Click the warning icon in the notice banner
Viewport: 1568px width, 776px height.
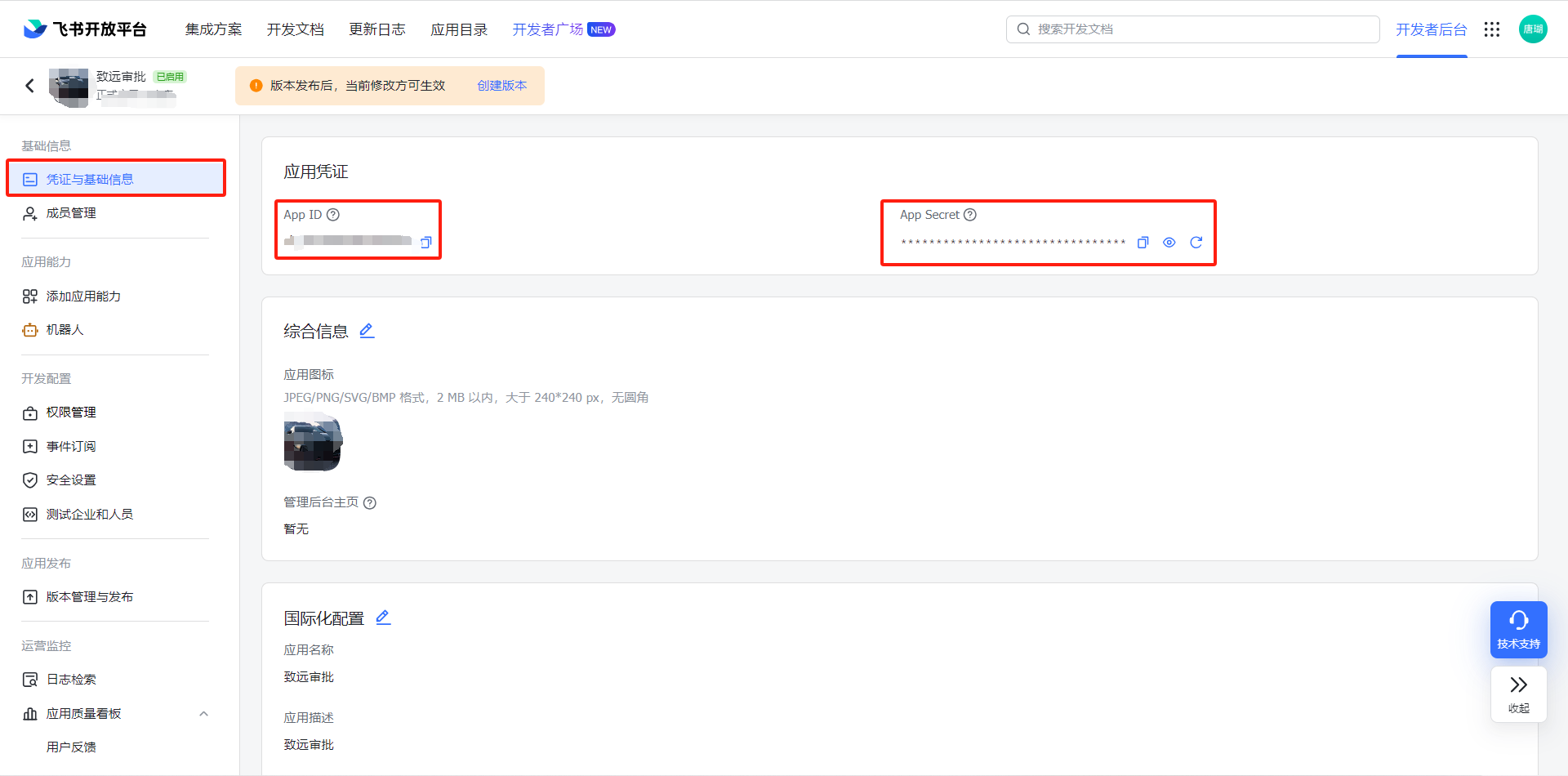[256, 86]
